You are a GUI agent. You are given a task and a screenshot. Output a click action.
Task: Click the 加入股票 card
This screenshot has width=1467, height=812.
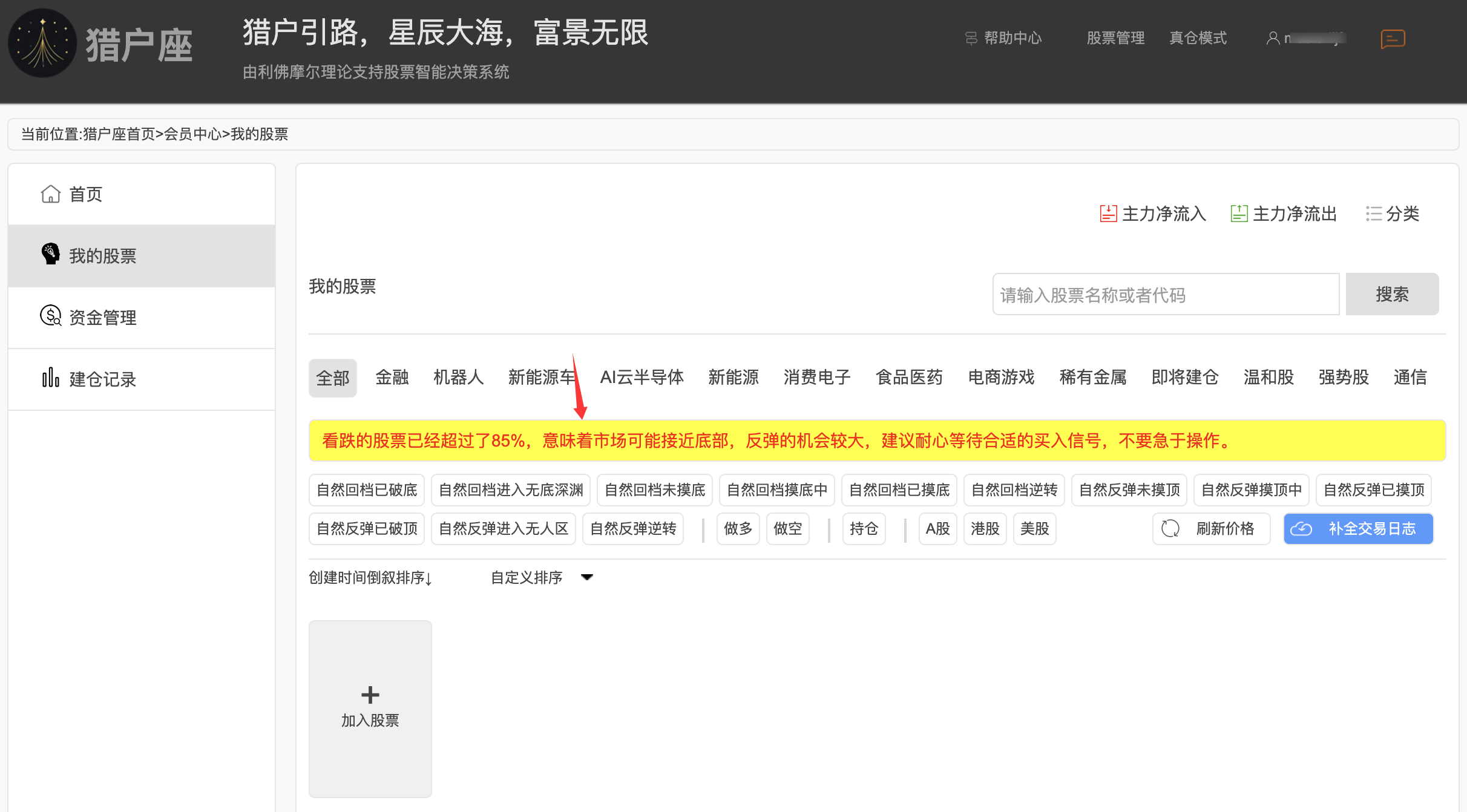click(370, 709)
